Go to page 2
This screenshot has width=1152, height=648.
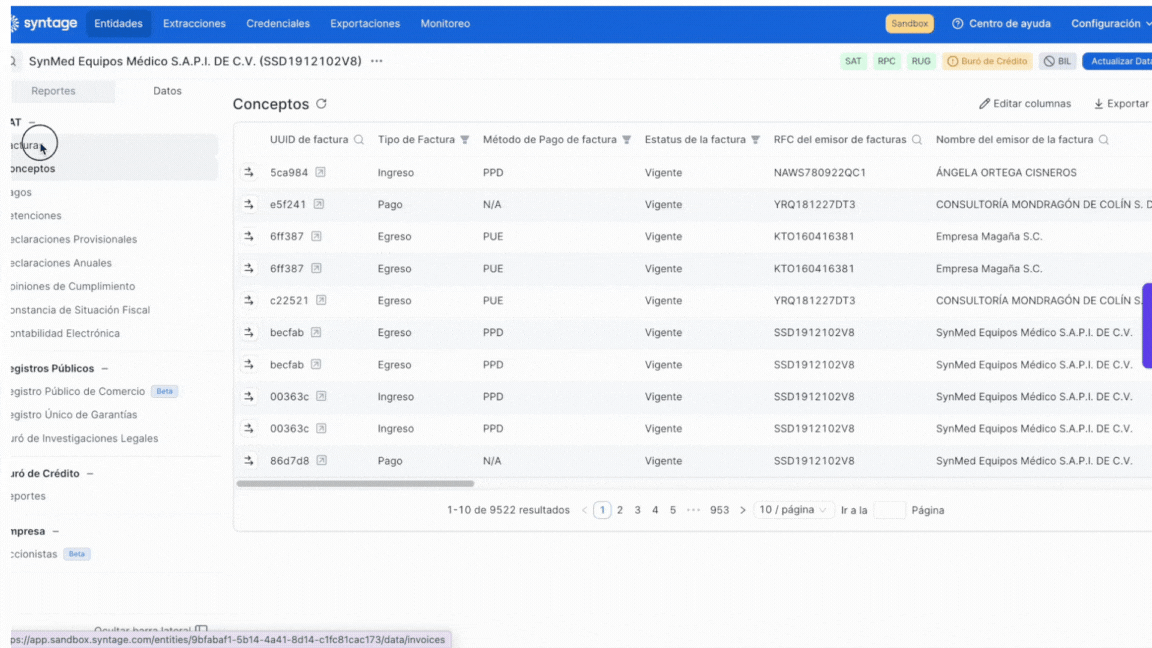(x=620, y=510)
